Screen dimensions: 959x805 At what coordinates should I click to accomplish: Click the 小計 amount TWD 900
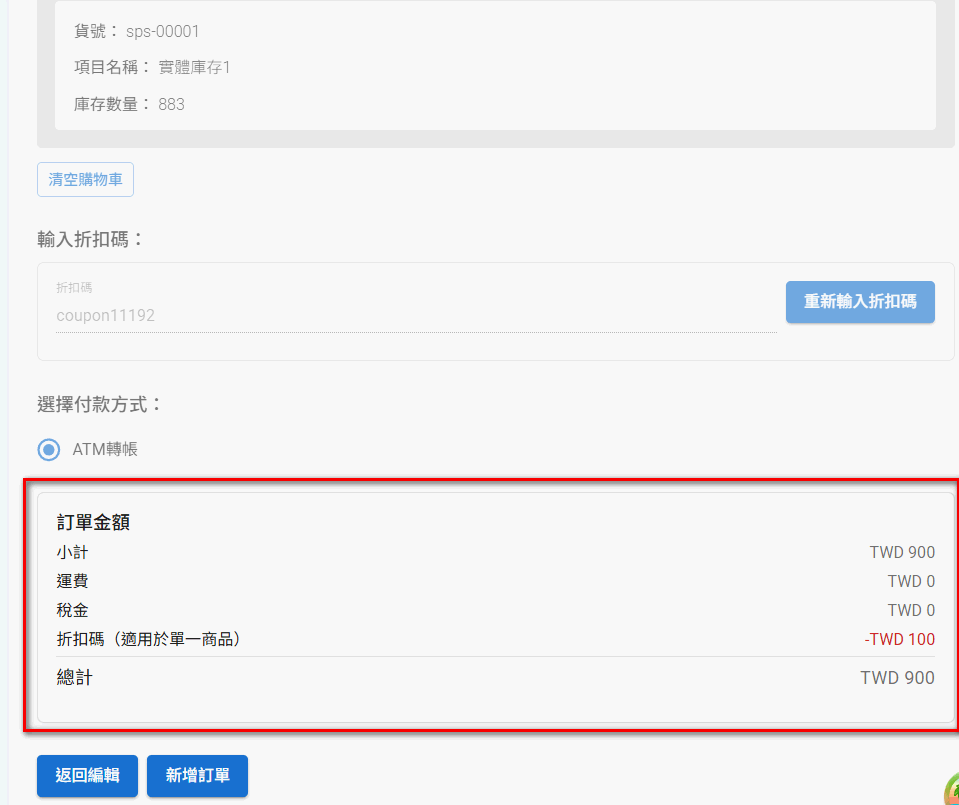902,552
